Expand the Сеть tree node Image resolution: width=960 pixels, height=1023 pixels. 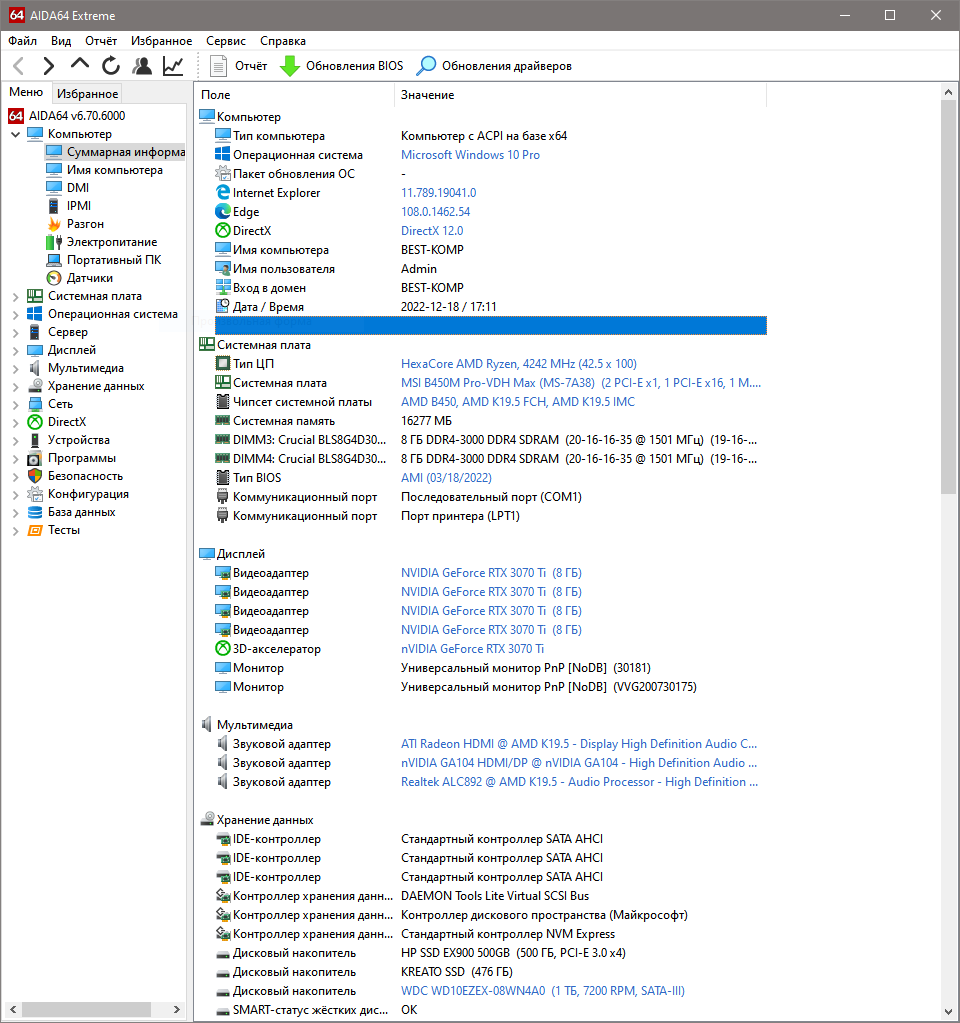click(16, 405)
